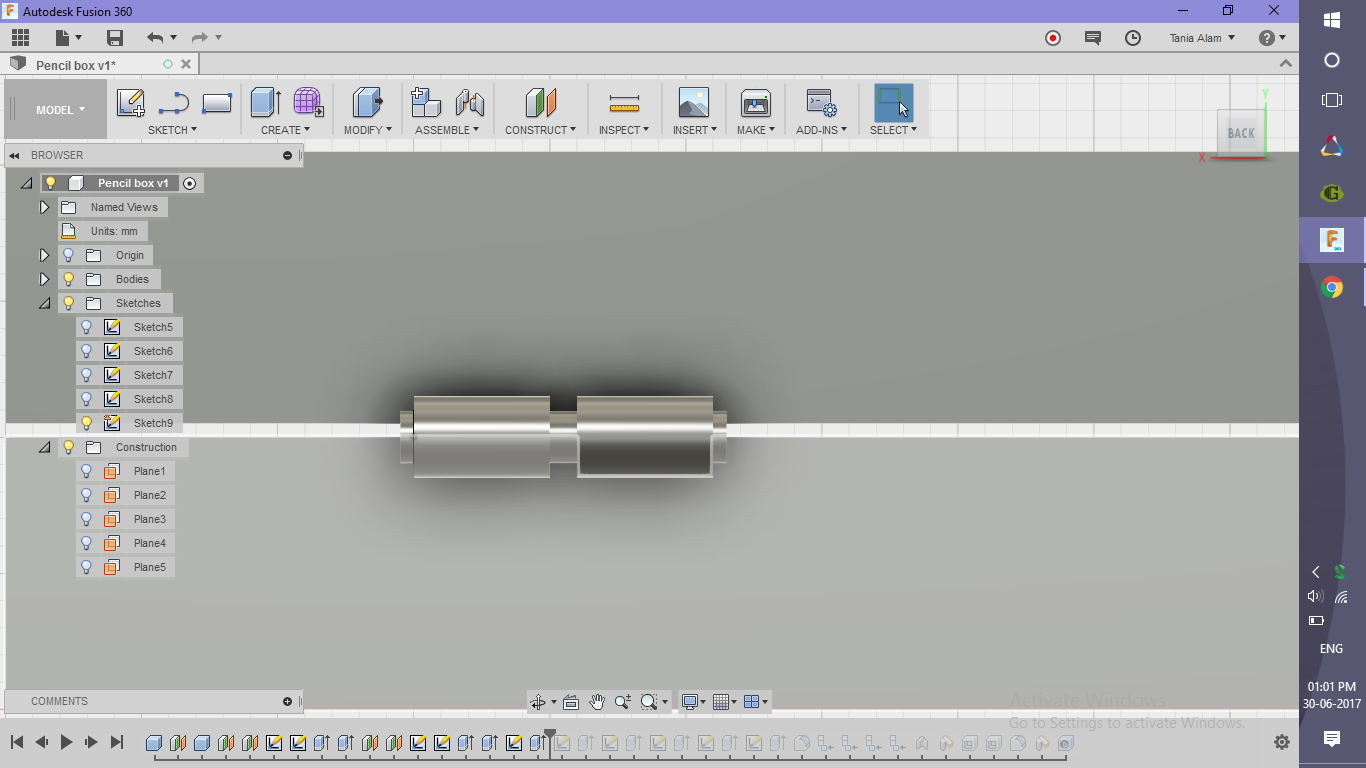Activate the Select tool icon
The width and height of the screenshot is (1366, 768).
coord(893,102)
